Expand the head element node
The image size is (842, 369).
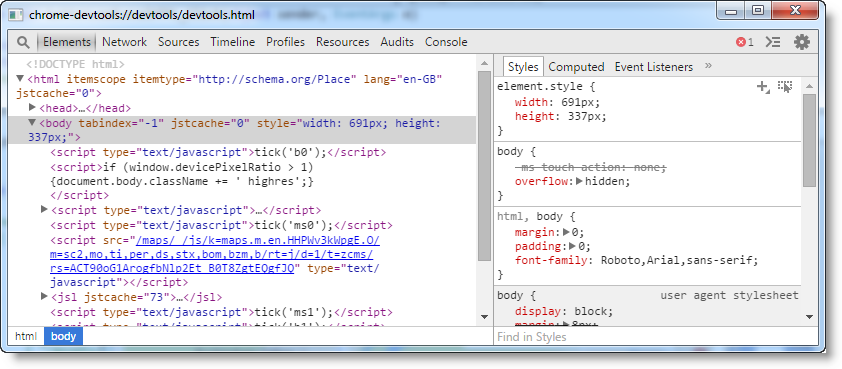pyautogui.click(x=32, y=108)
